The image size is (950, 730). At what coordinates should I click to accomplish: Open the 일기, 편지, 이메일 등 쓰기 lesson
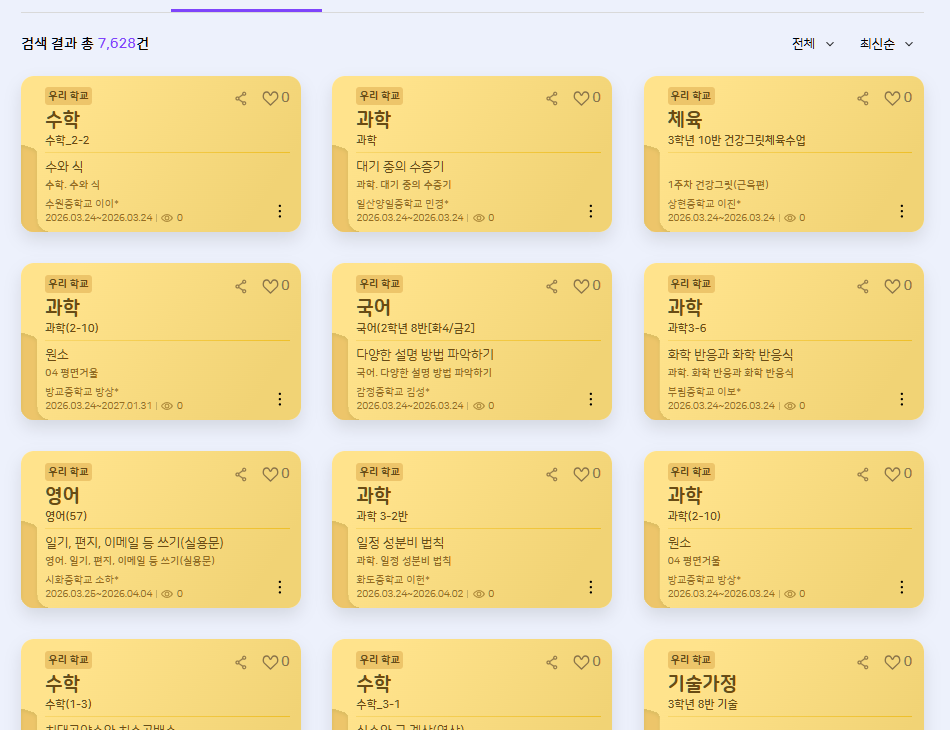(x=135, y=542)
